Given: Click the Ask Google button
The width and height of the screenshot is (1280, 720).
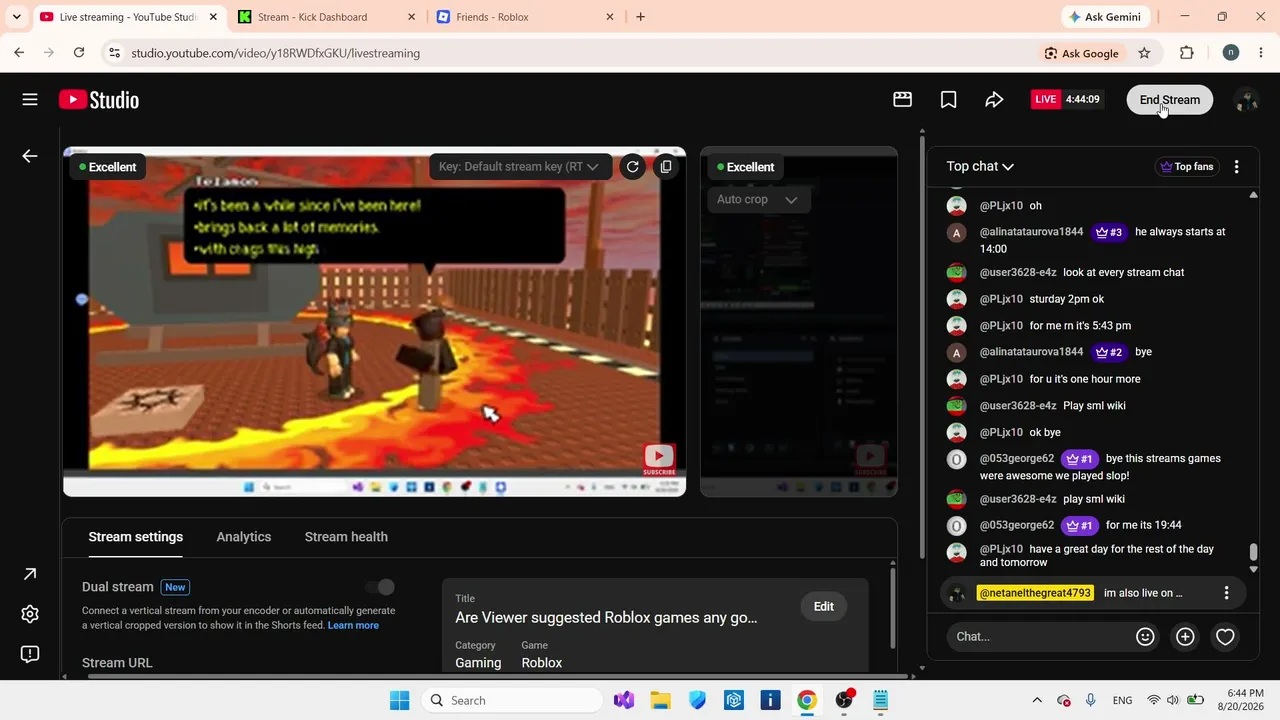Looking at the screenshot, I should [x=1081, y=53].
